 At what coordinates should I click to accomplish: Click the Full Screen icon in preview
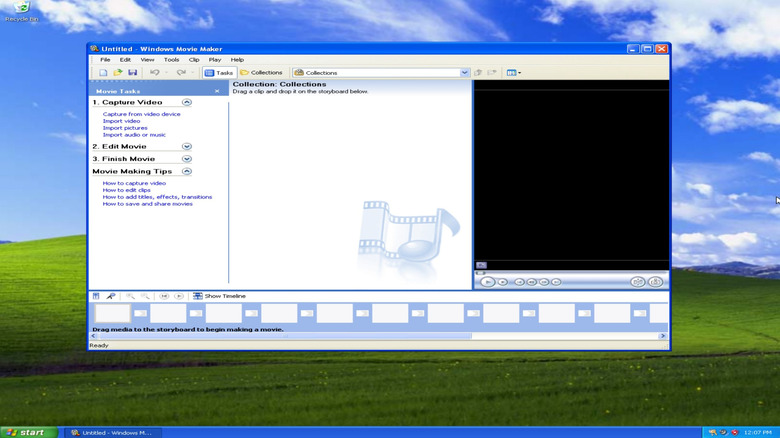(481, 265)
